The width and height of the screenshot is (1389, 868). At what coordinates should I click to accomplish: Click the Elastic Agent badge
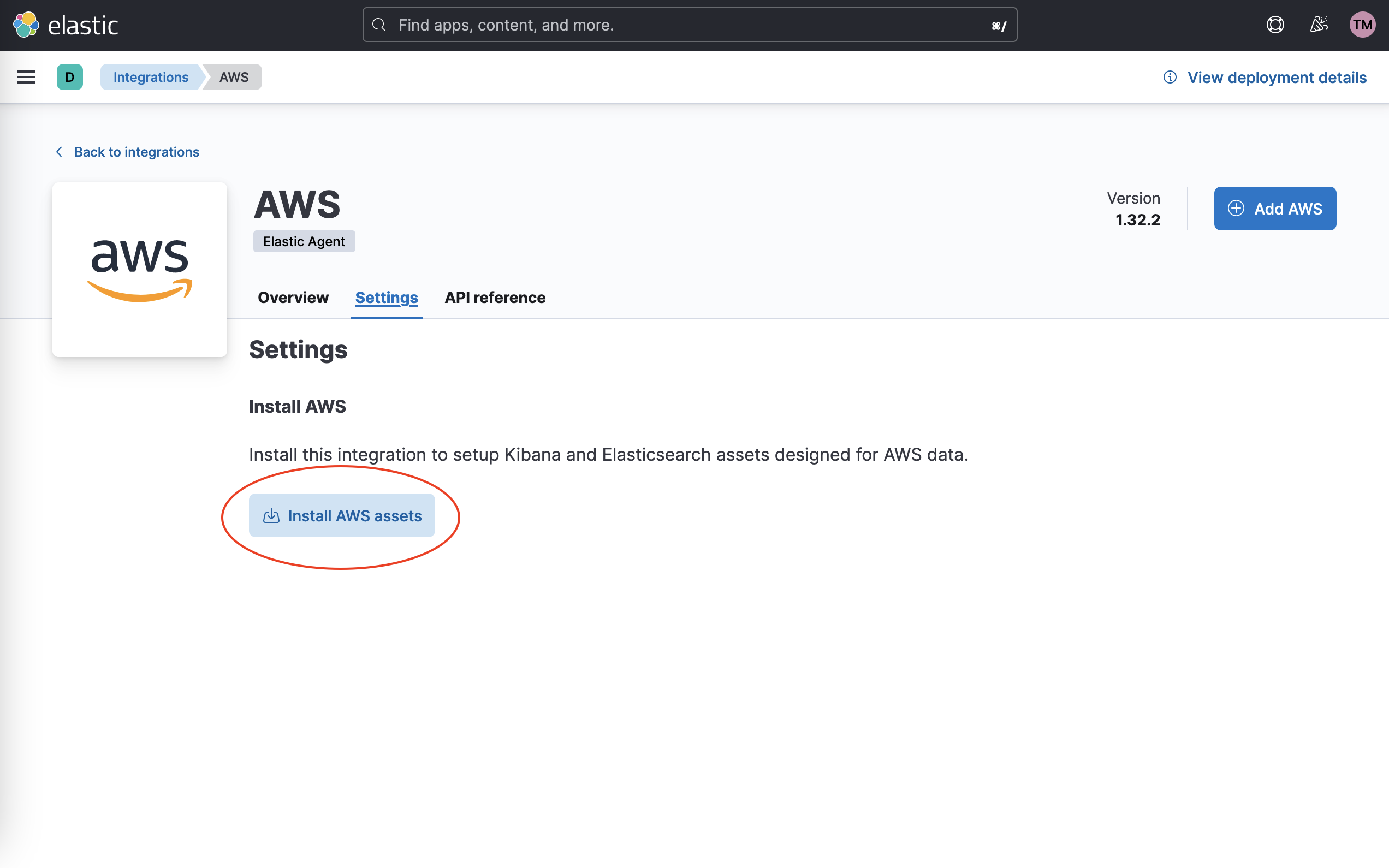[304, 241]
